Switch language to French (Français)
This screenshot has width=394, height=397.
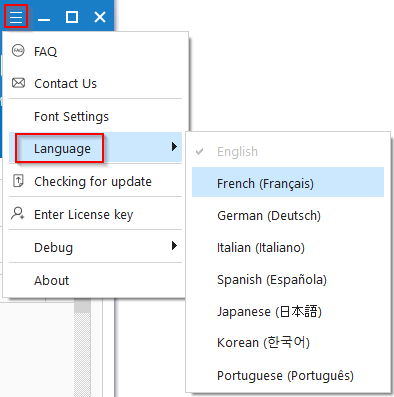click(x=288, y=182)
